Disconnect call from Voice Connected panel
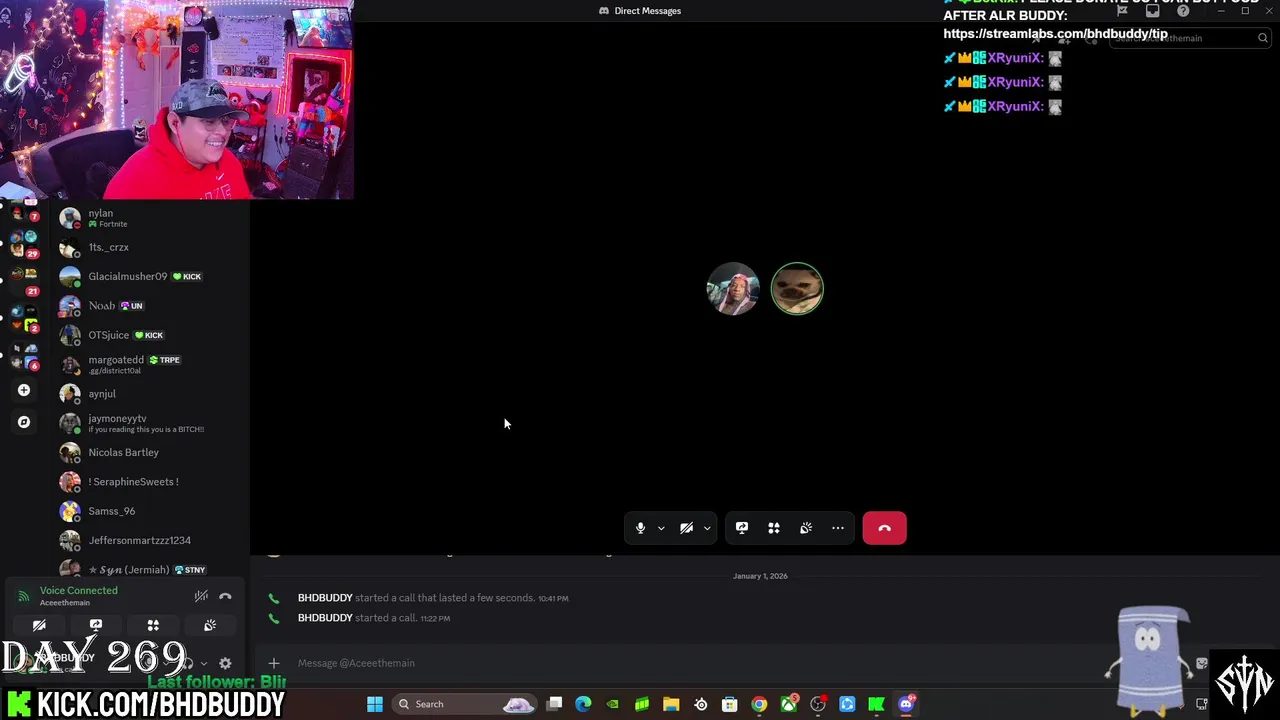This screenshot has width=1280, height=720. [225, 596]
